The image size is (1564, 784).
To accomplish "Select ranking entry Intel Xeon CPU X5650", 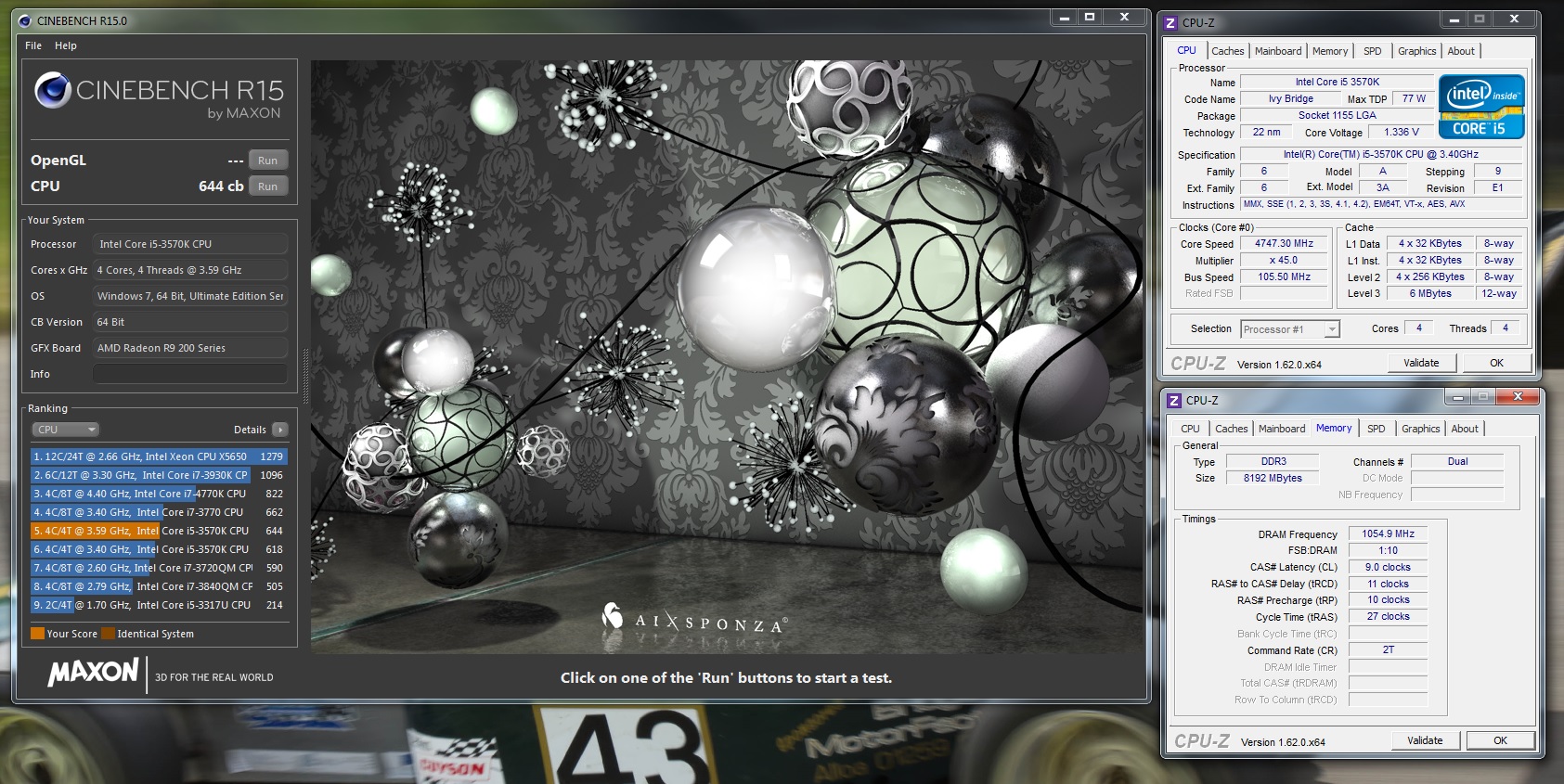I will (x=159, y=456).
